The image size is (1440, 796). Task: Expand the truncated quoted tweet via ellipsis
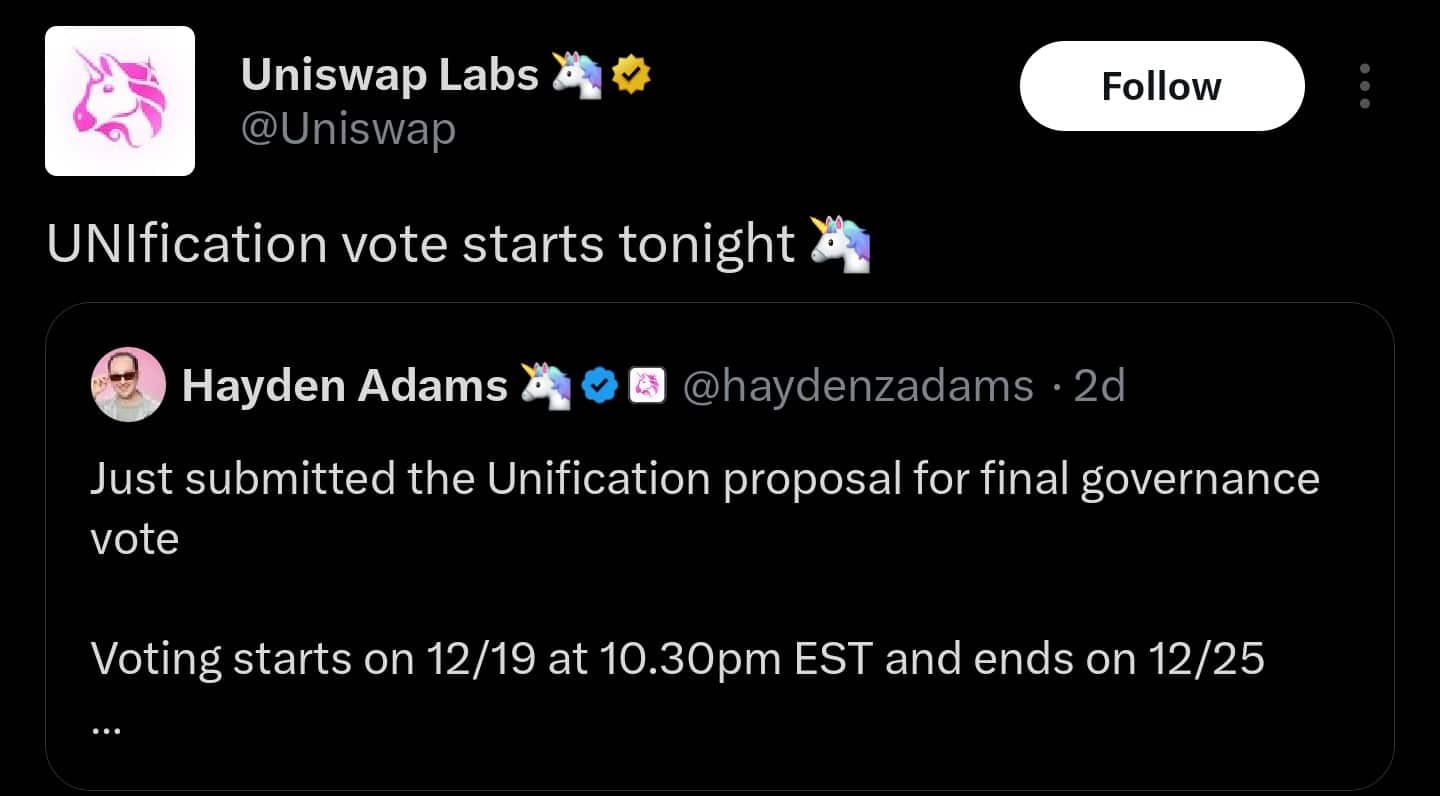[105, 729]
